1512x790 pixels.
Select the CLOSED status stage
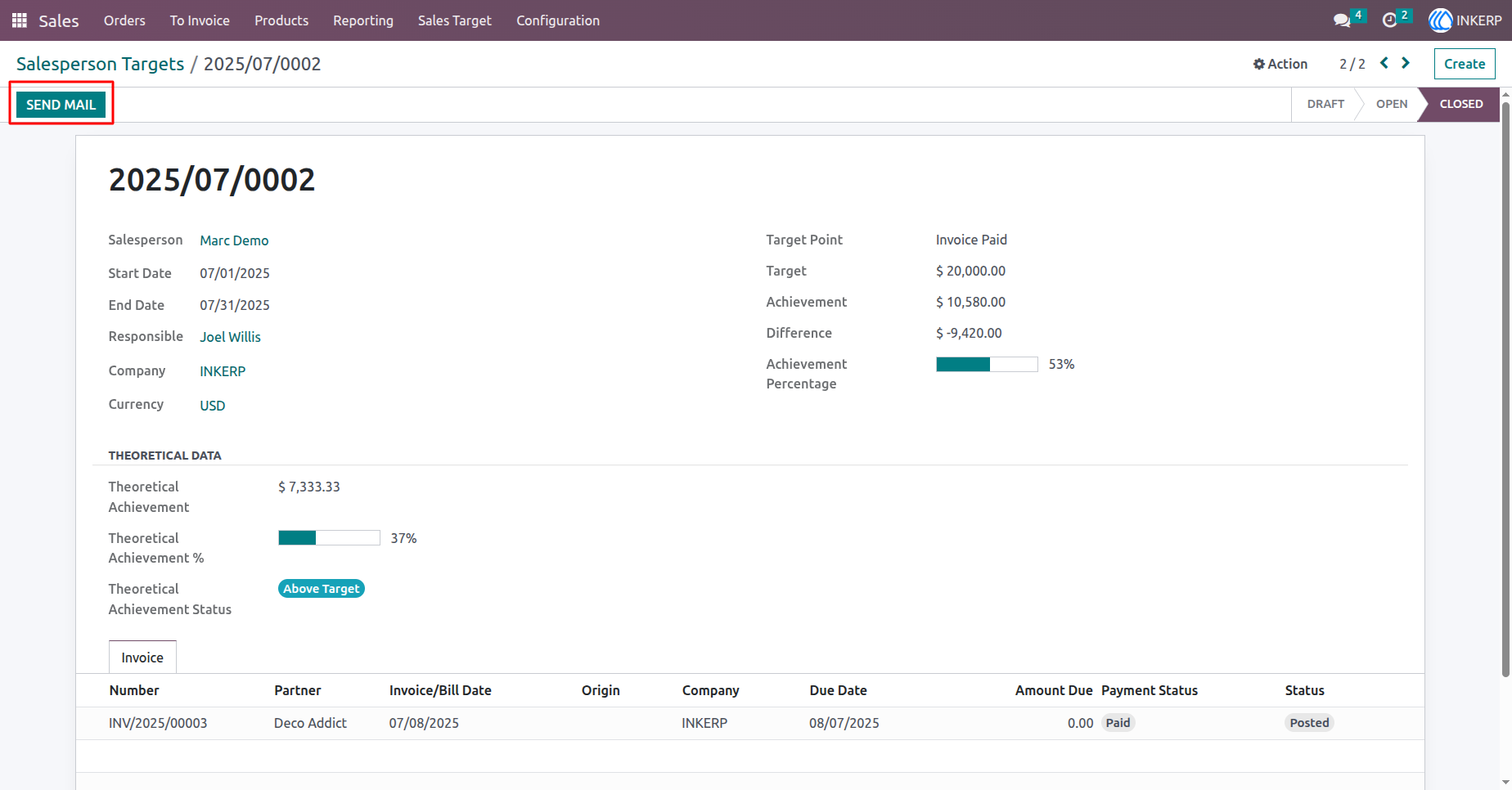[x=1461, y=104]
